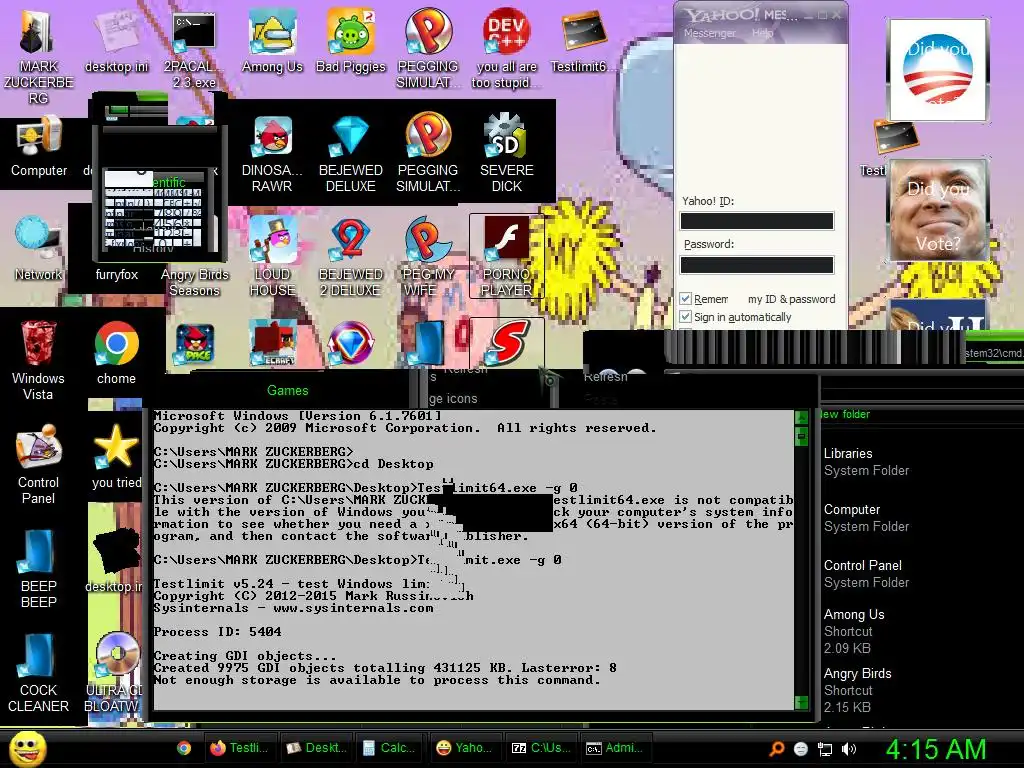Image resolution: width=1024 pixels, height=768 pixels.
Task: Click the smiley face Start button
Action: (x=28, y=748)
